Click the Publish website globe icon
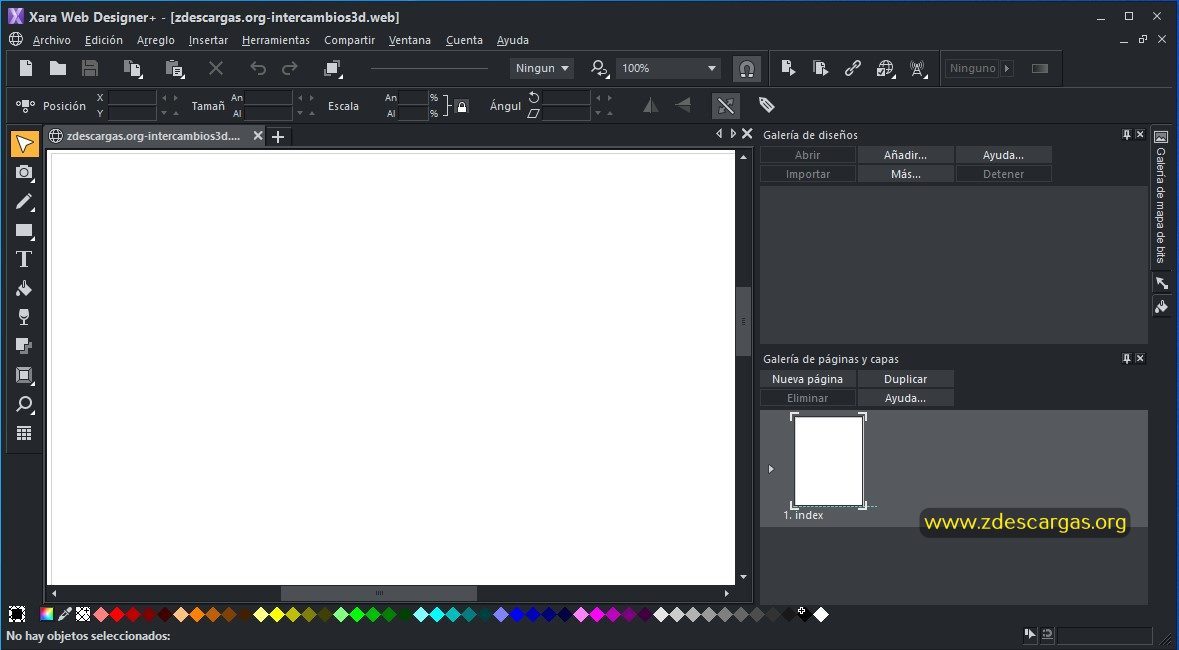The width and height of the screenshot is (1179, 650). coord(885,68)
